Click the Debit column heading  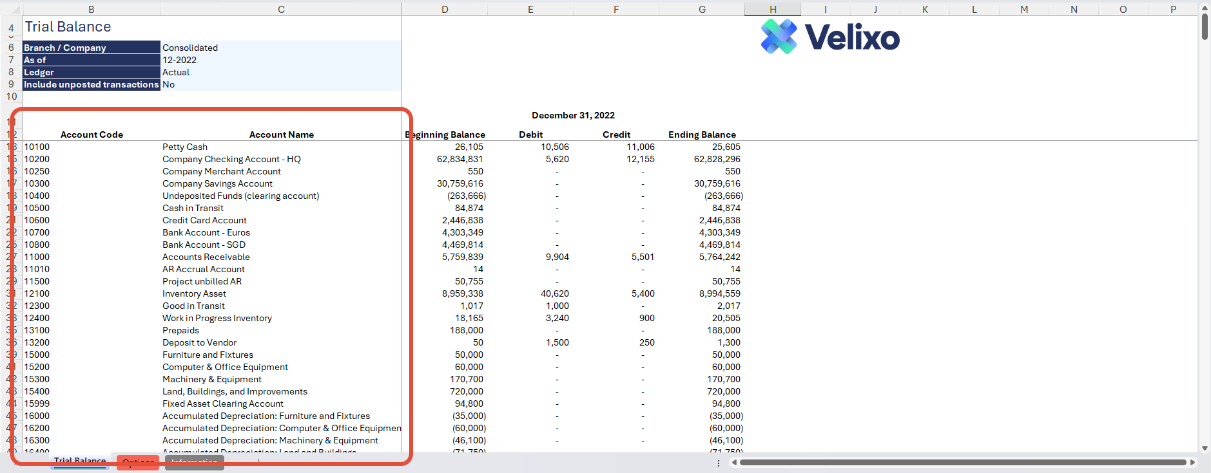pyautogui.click(x=530, y=134)
